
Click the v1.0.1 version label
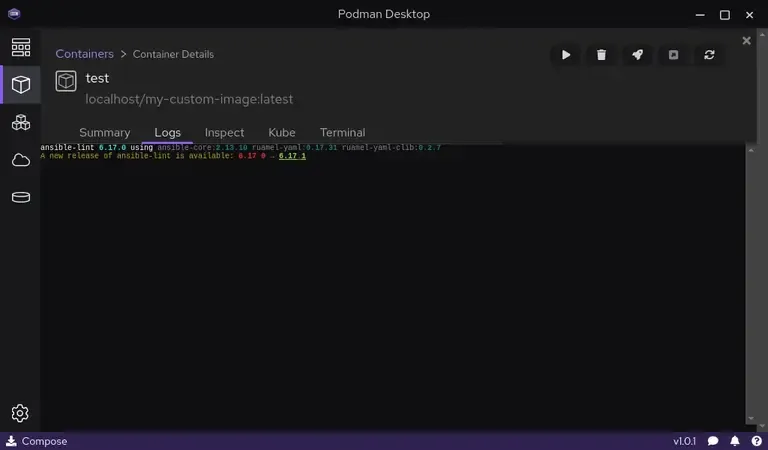coord(684,441)
